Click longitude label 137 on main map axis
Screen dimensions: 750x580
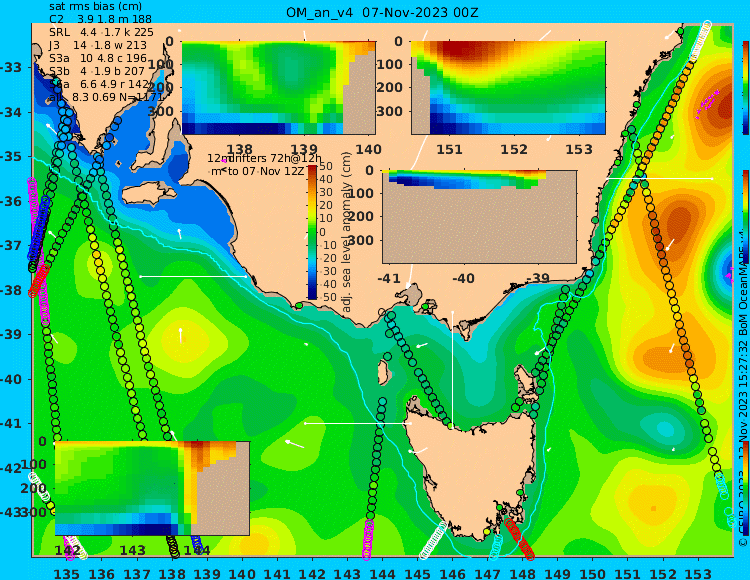(x=137, y=574)
